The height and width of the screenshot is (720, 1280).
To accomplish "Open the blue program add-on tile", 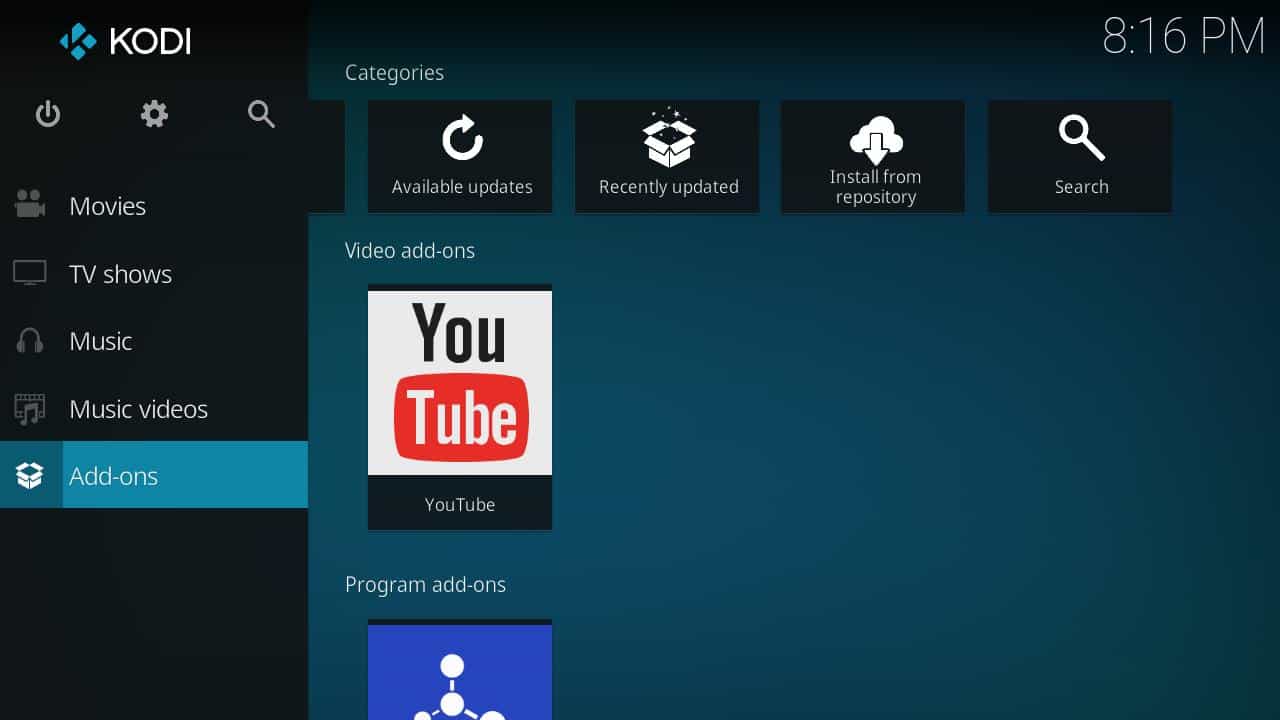I will click(x=460, y=670).
